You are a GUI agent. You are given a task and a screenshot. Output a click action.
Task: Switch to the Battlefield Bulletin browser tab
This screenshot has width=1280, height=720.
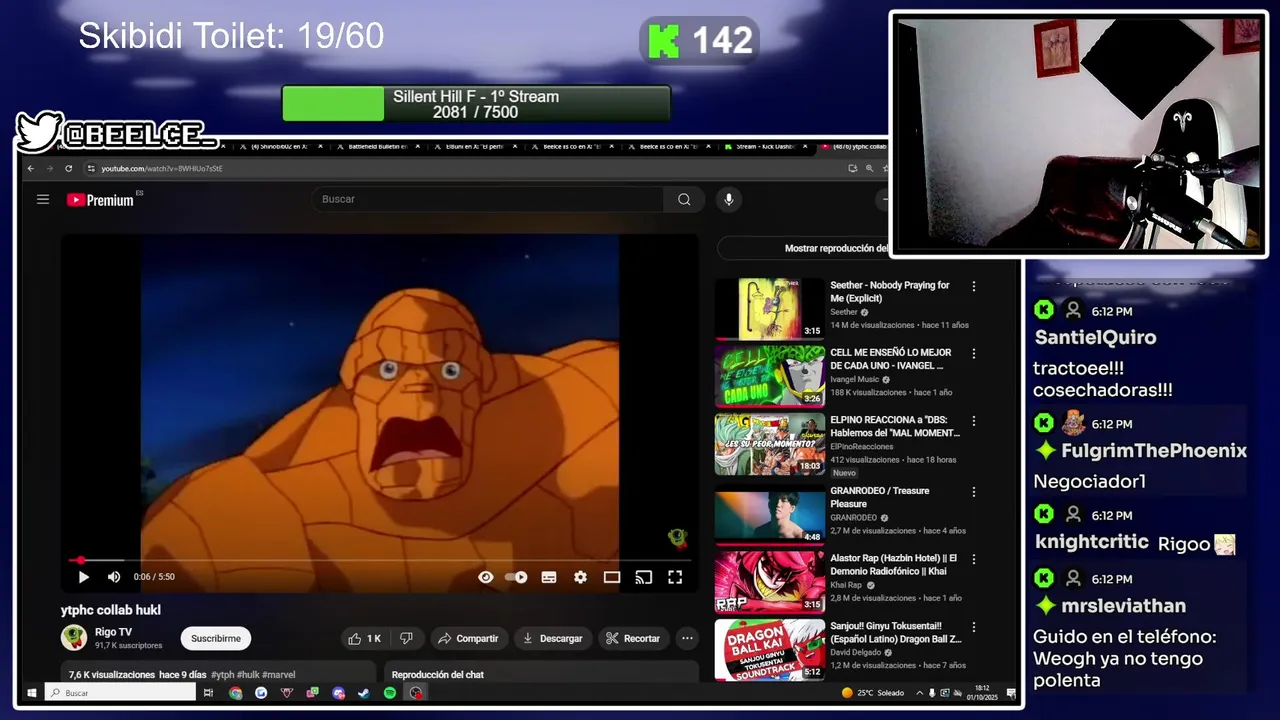pos(378,147)
